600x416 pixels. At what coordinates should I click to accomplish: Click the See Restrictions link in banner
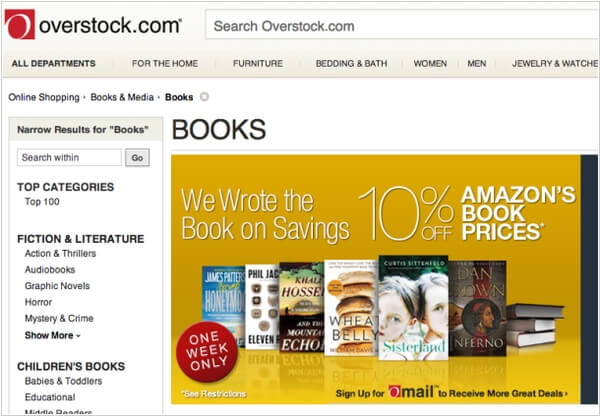click(214, 393)
